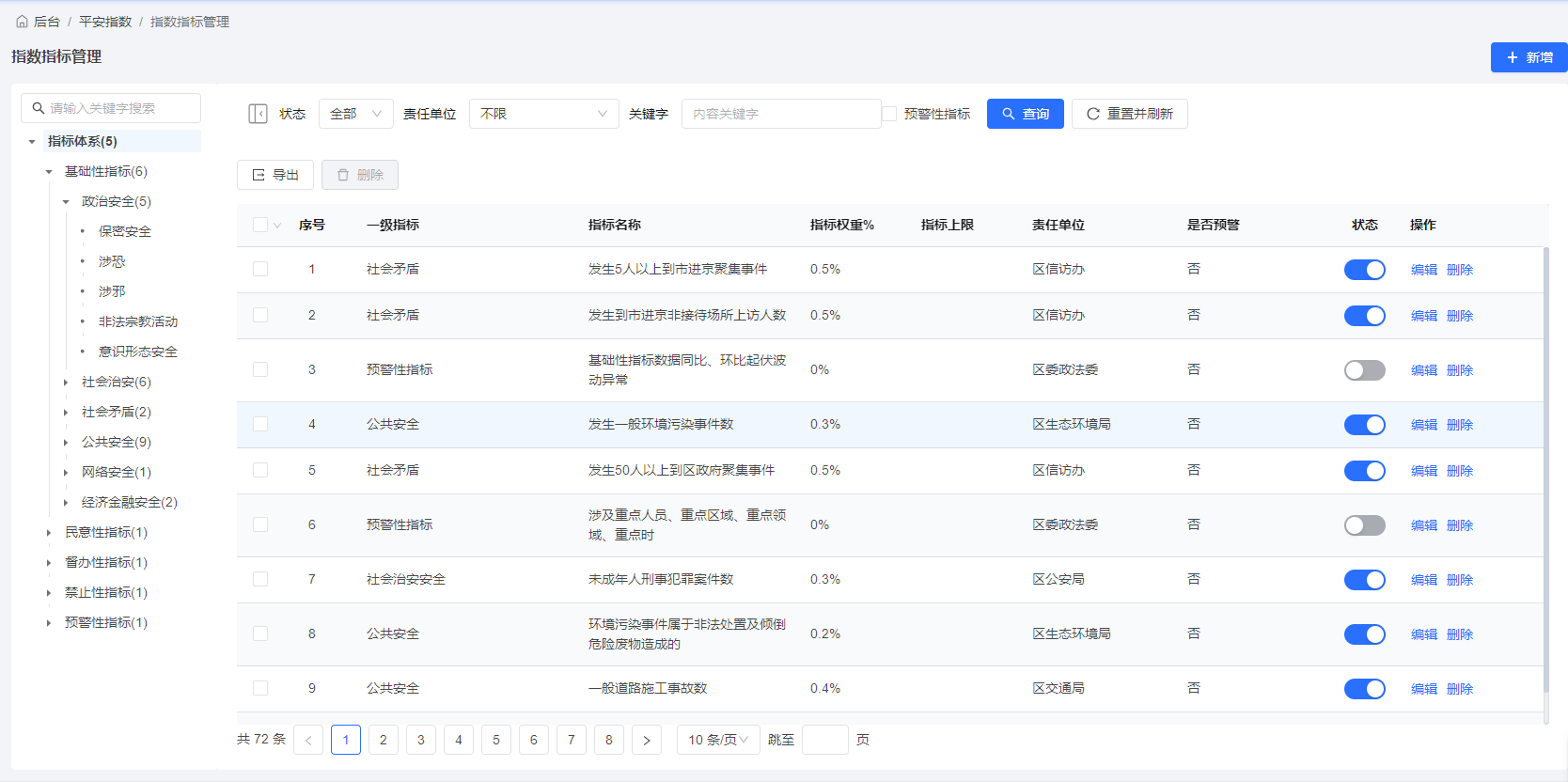1568x782 pixels.
Task: Go to page 5
Action: [496, 740]
